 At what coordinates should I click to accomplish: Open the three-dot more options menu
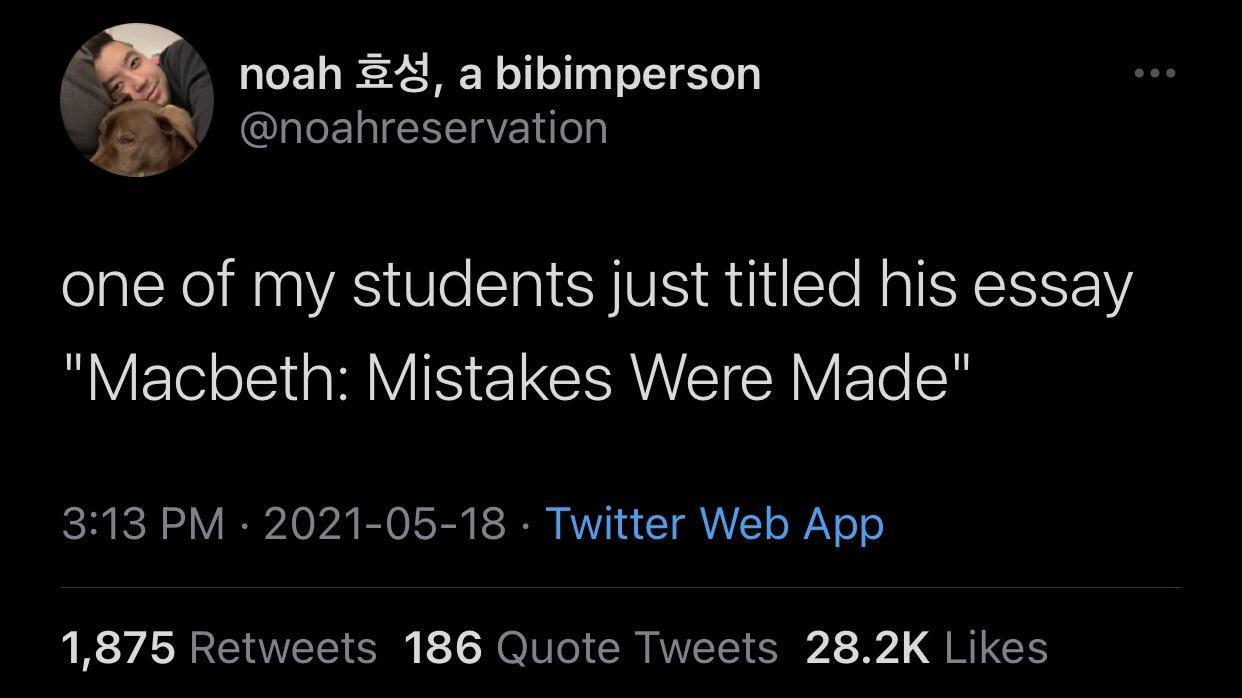(1154, 73)
